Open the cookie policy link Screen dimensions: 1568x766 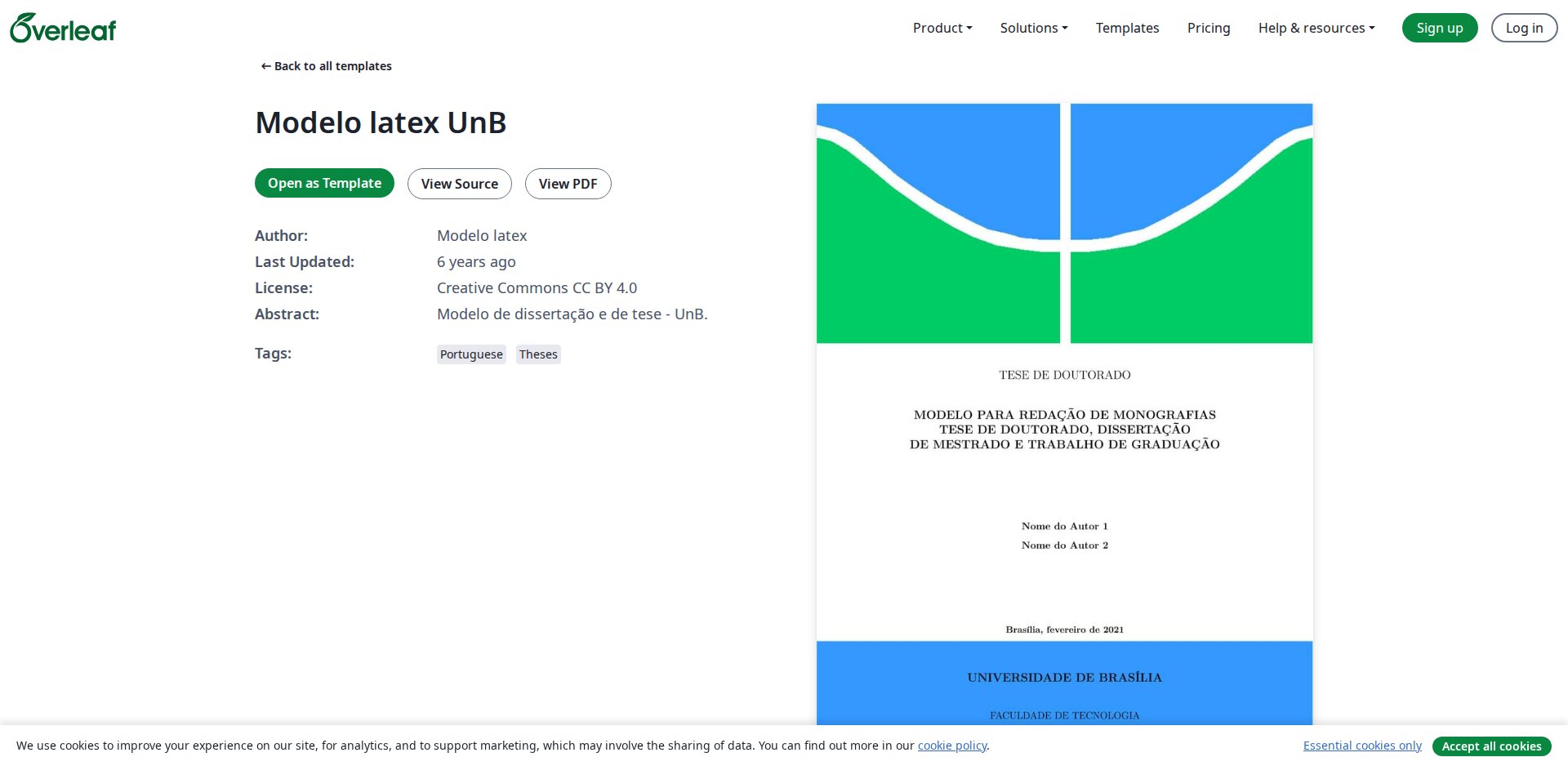[x=952, y=746]
